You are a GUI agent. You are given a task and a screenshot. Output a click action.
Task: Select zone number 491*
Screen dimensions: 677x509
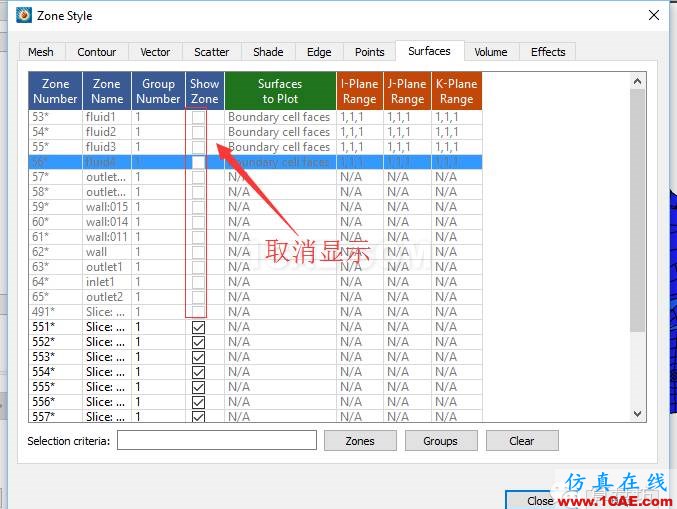point(44,312)
